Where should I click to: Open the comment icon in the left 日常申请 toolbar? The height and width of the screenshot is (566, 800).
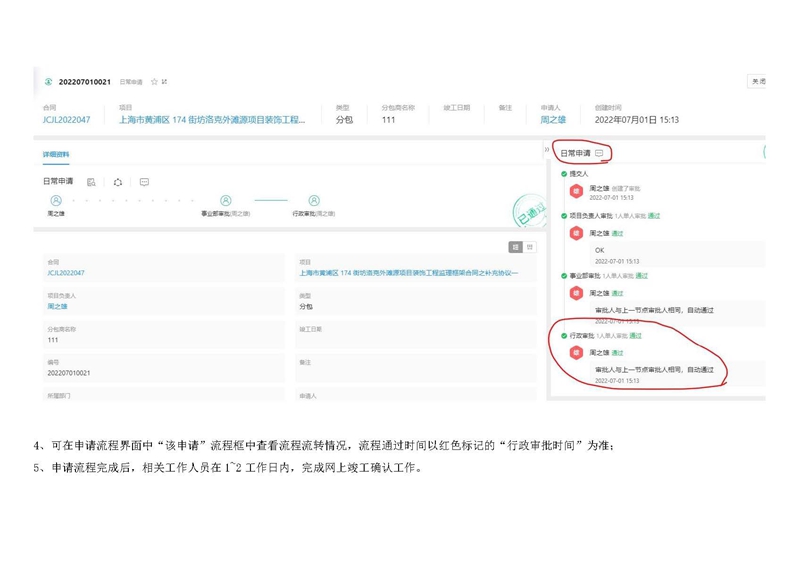pos(144,182)
